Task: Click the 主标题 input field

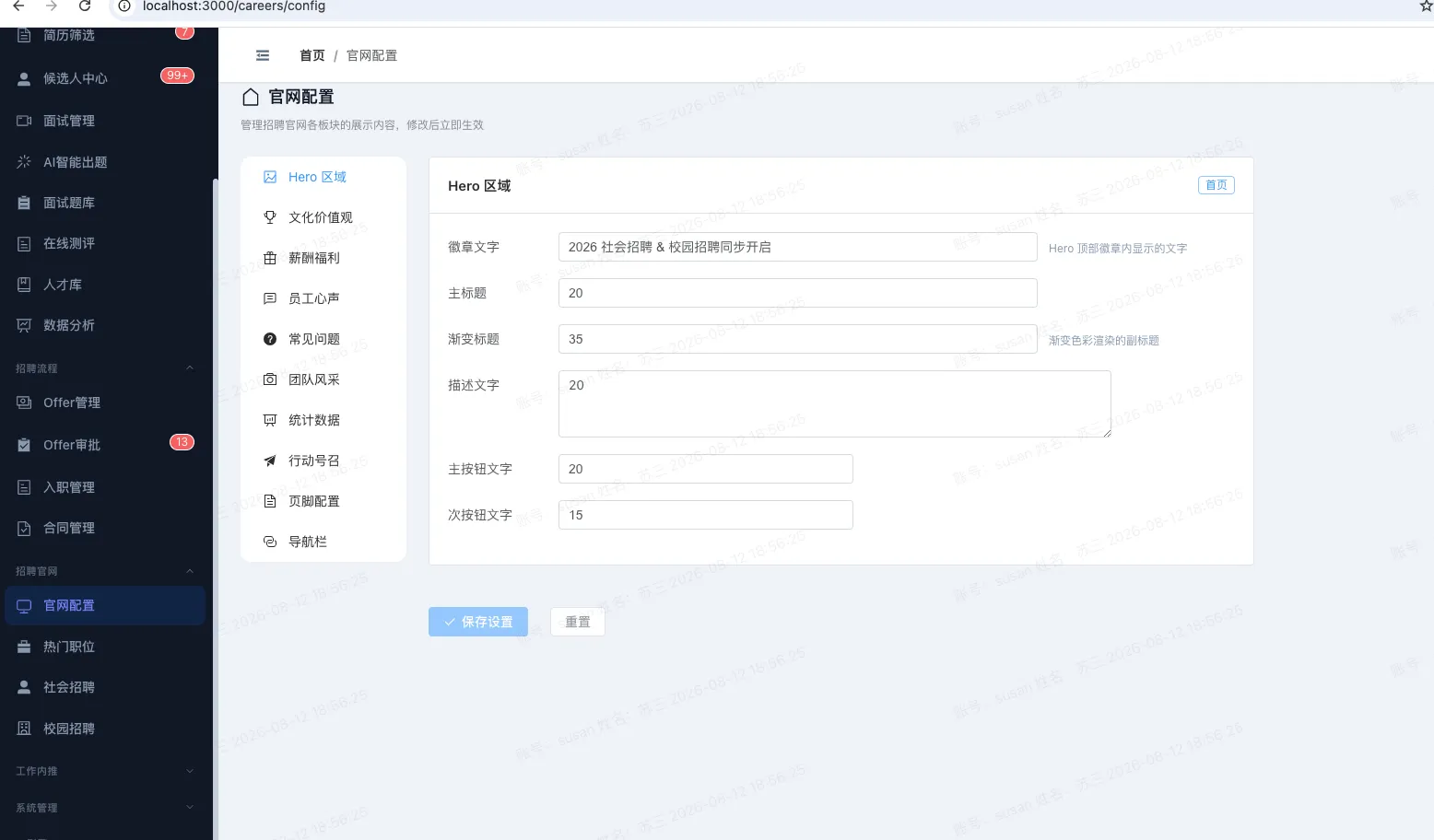Action: (x=798, y=293)
